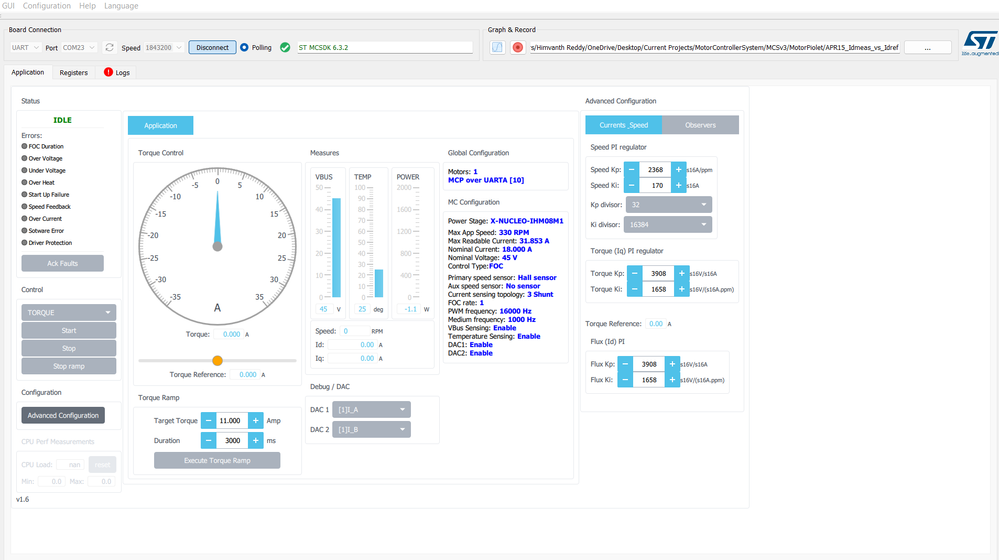
Task: Click the red record icon
Action: tap(517, 47)
